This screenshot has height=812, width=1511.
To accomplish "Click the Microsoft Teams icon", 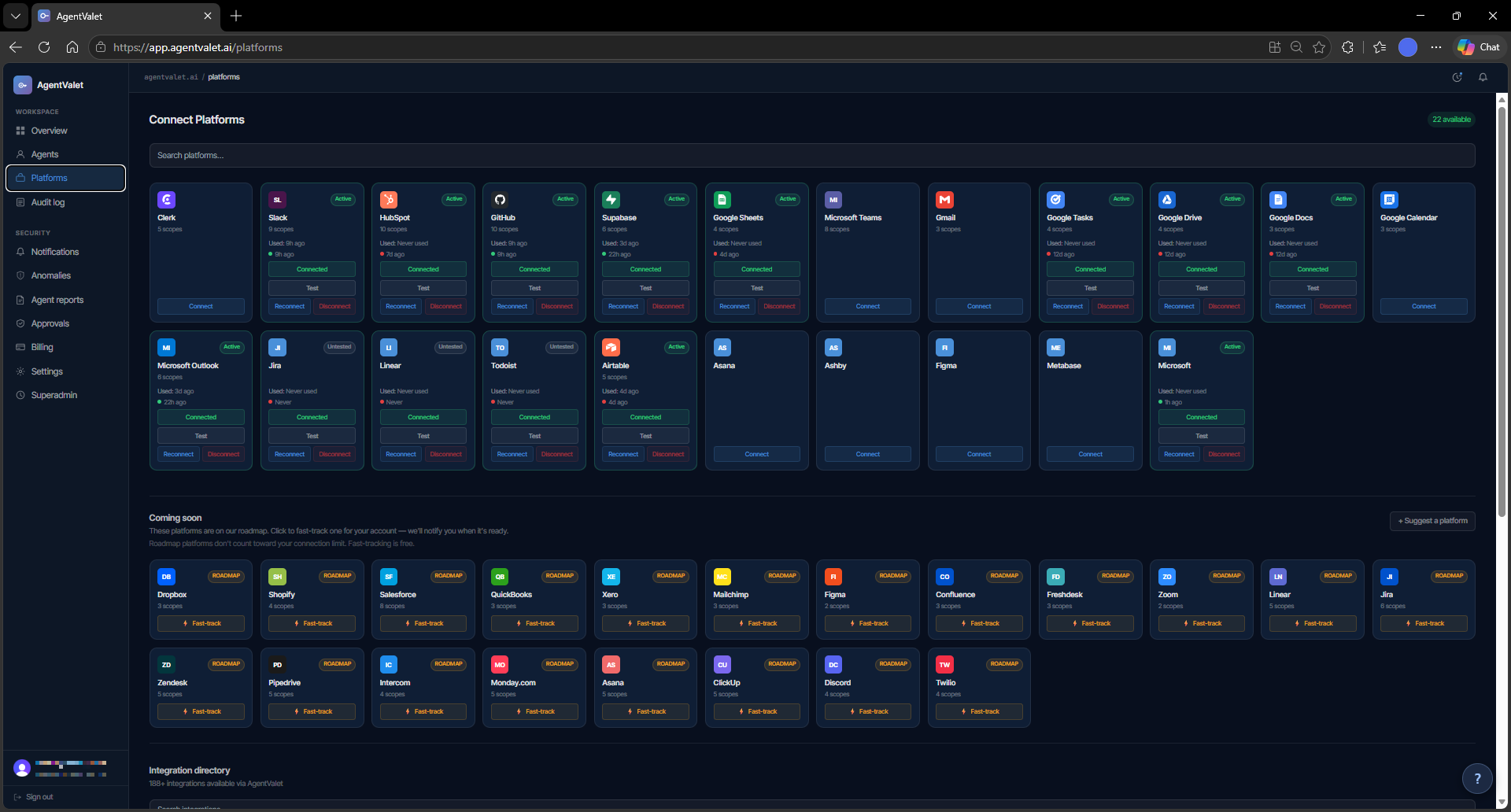I will (833, 200).
